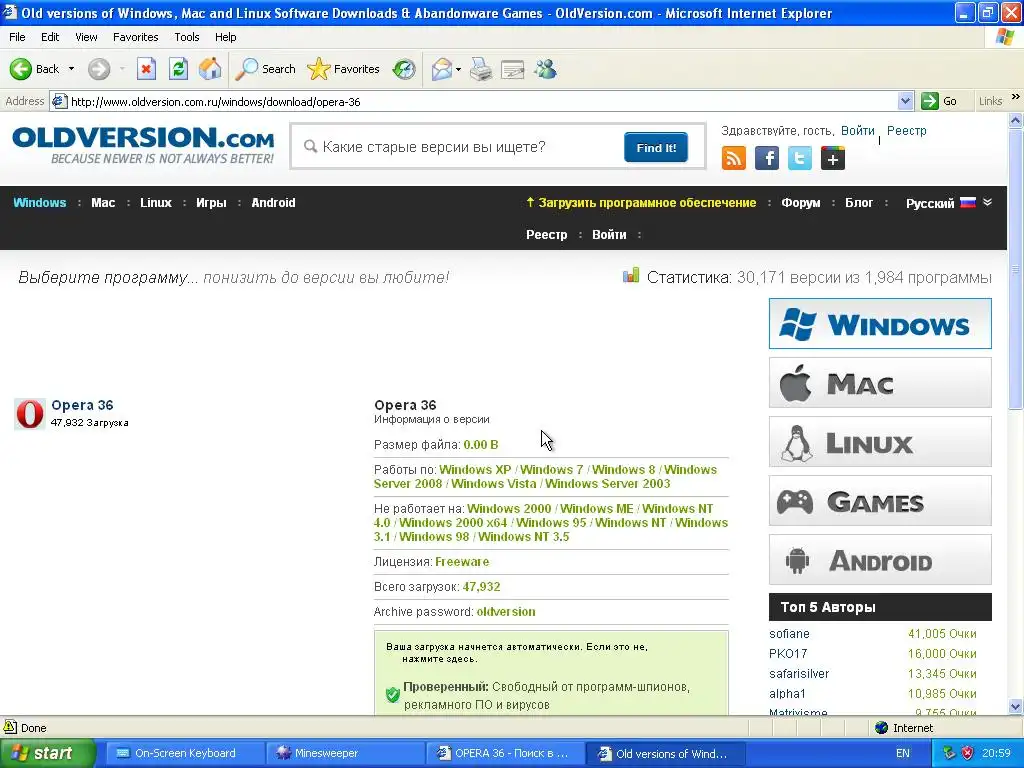Click the network tray icon next to EN
Viewport: 1024px width, 768px height.
(x=949, y=753)
